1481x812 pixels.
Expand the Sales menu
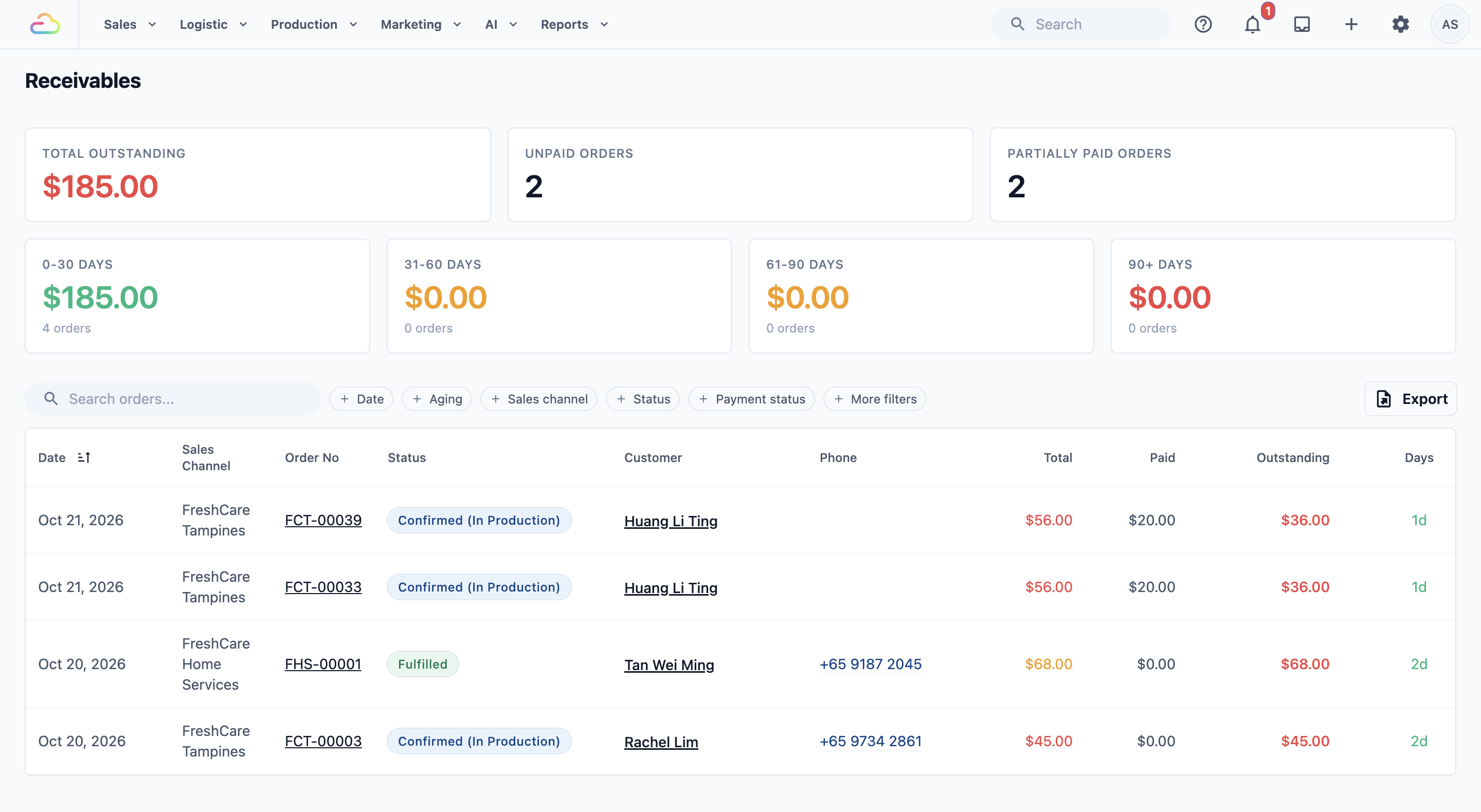[x=130, y=24]
